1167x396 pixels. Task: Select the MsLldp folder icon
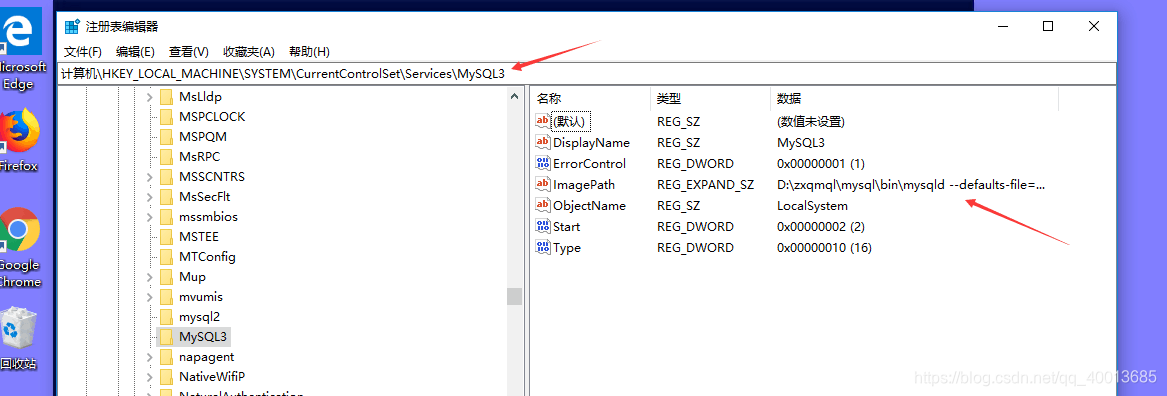coord(166,97)
